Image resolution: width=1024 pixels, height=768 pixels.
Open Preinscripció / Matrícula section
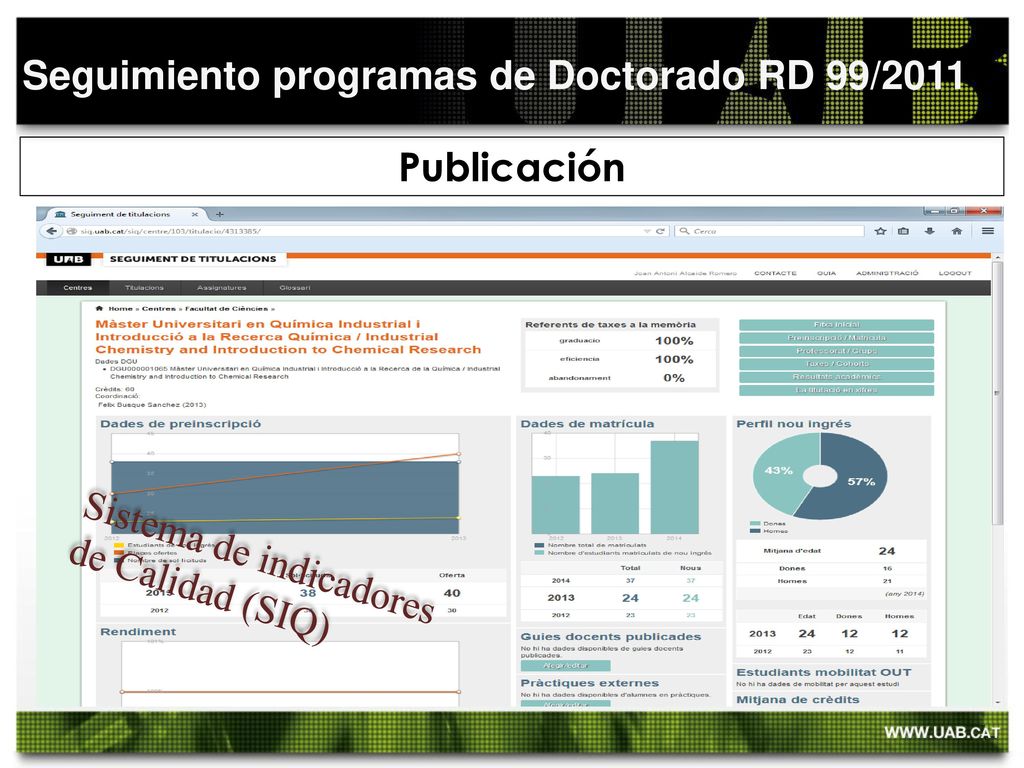pyautogui.click(x=837, y=338)
